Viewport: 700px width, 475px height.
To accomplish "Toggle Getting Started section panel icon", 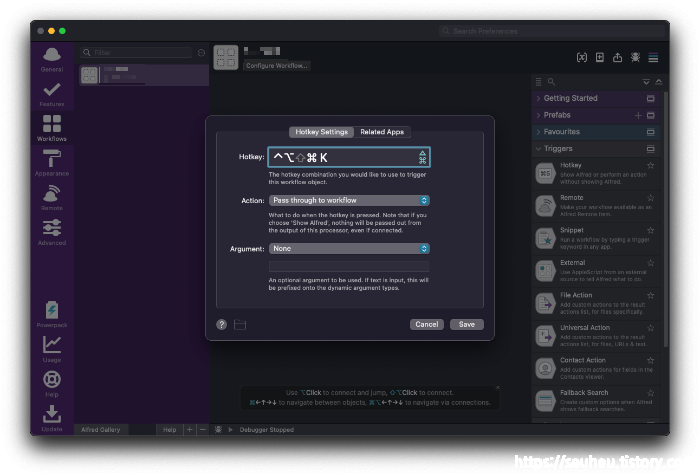I will (x=650, y=98).
